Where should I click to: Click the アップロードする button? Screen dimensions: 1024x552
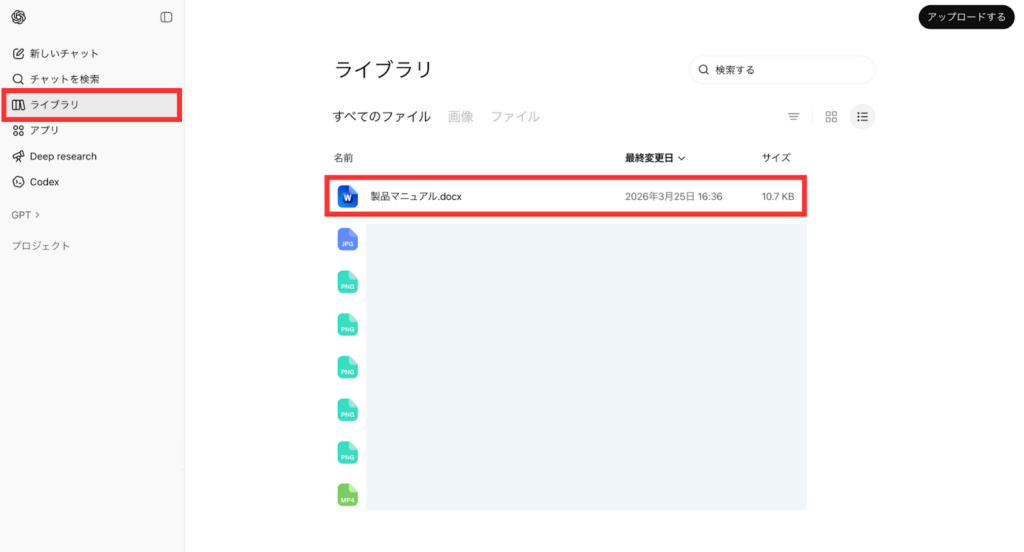[967, 17]
